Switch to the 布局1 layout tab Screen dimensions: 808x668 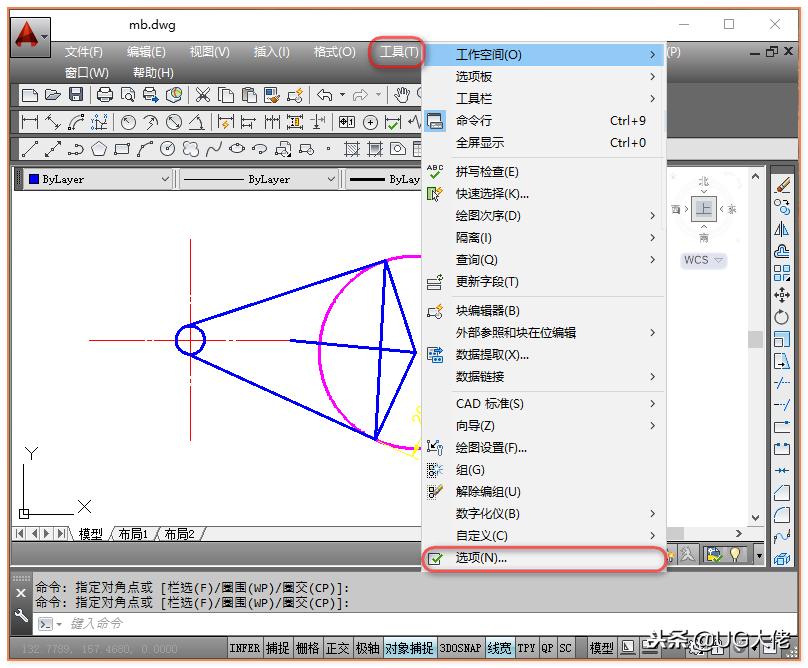[133, 533]
